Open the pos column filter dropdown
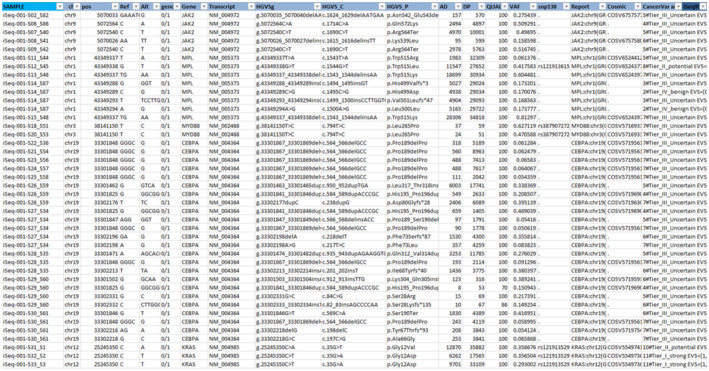The image size is (709, 371). tap(114, 7)
